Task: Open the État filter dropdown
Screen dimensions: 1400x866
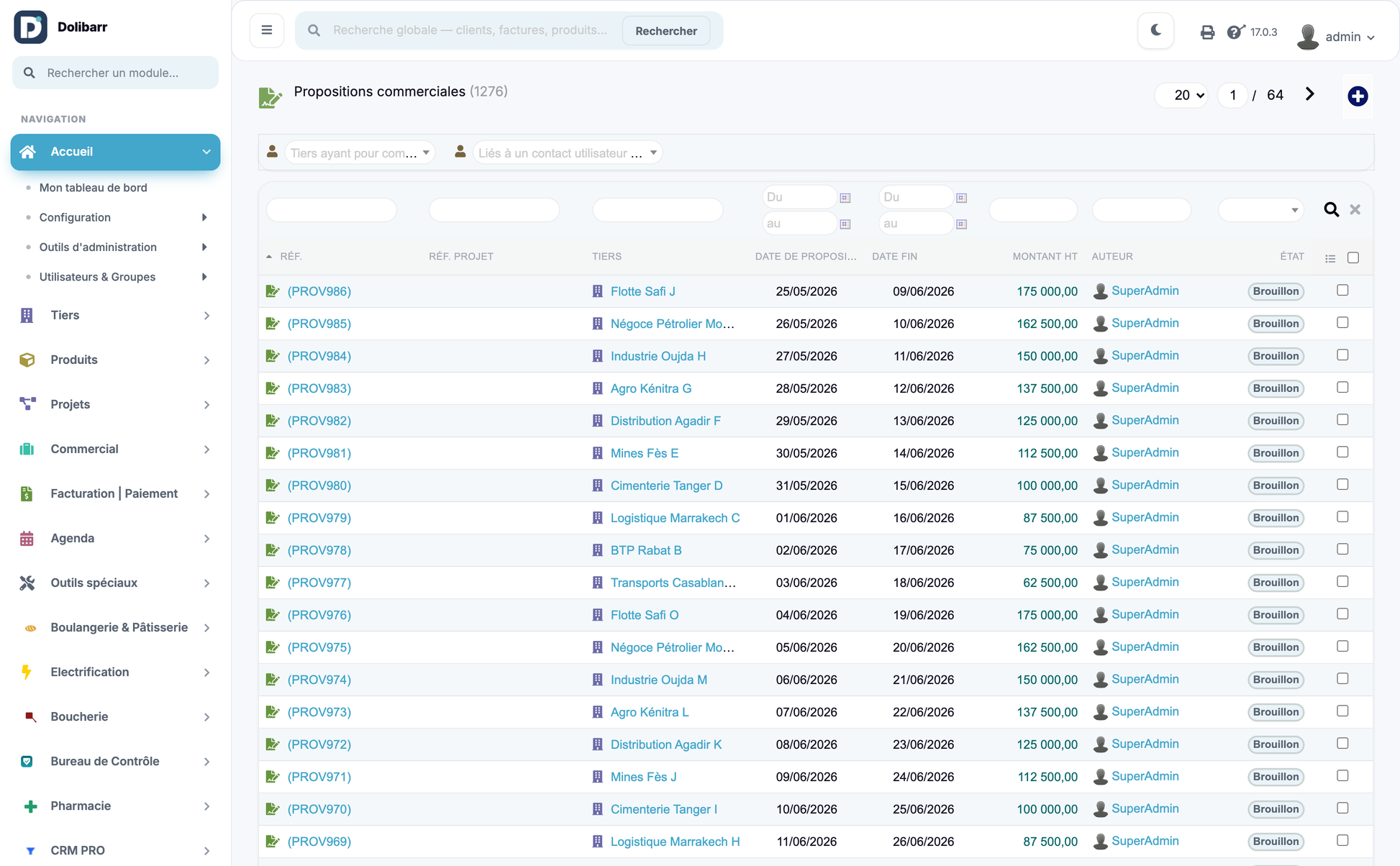Action: pos(1260,210)
